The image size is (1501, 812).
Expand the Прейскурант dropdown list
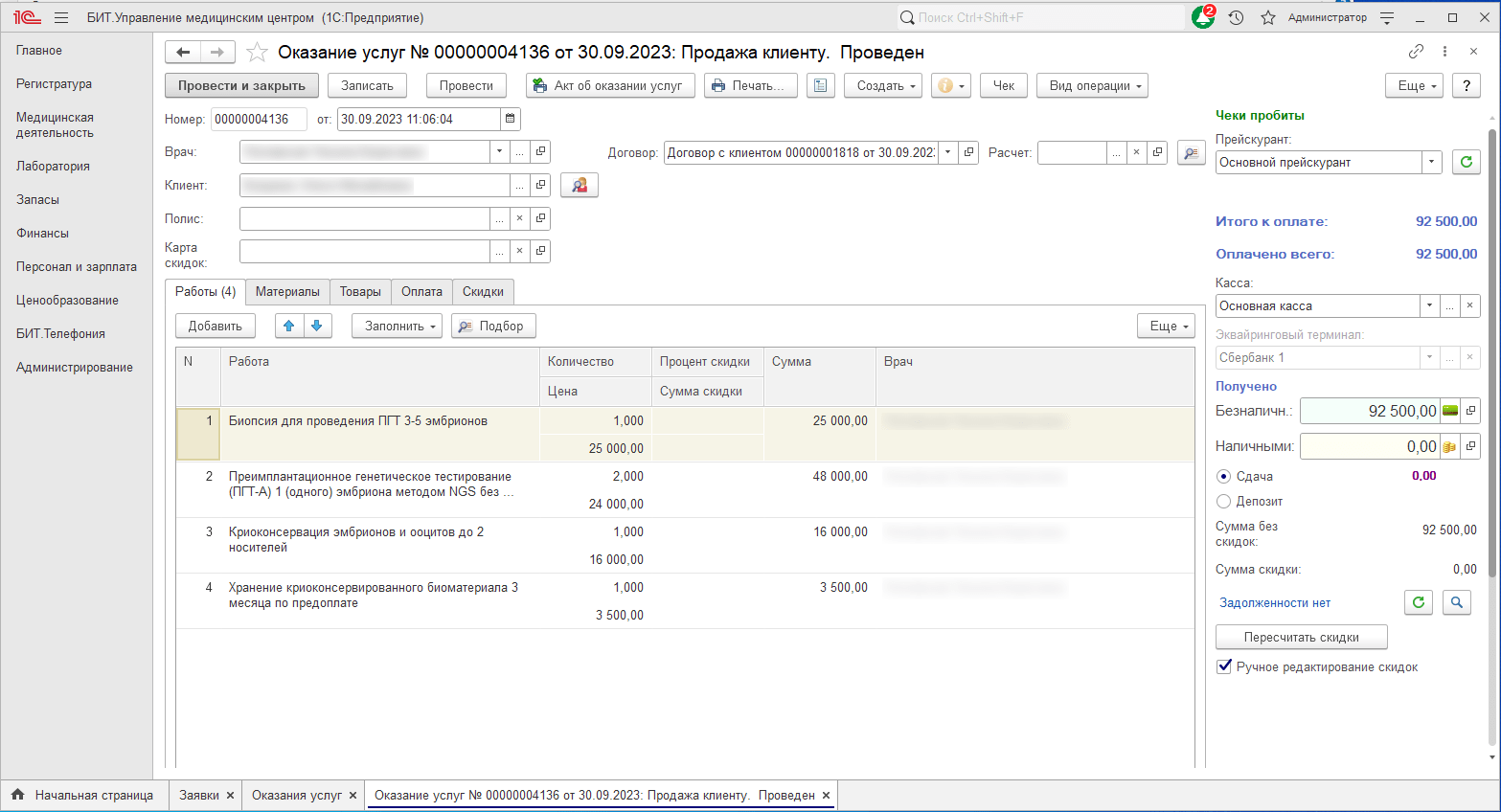coord(1431,162)
